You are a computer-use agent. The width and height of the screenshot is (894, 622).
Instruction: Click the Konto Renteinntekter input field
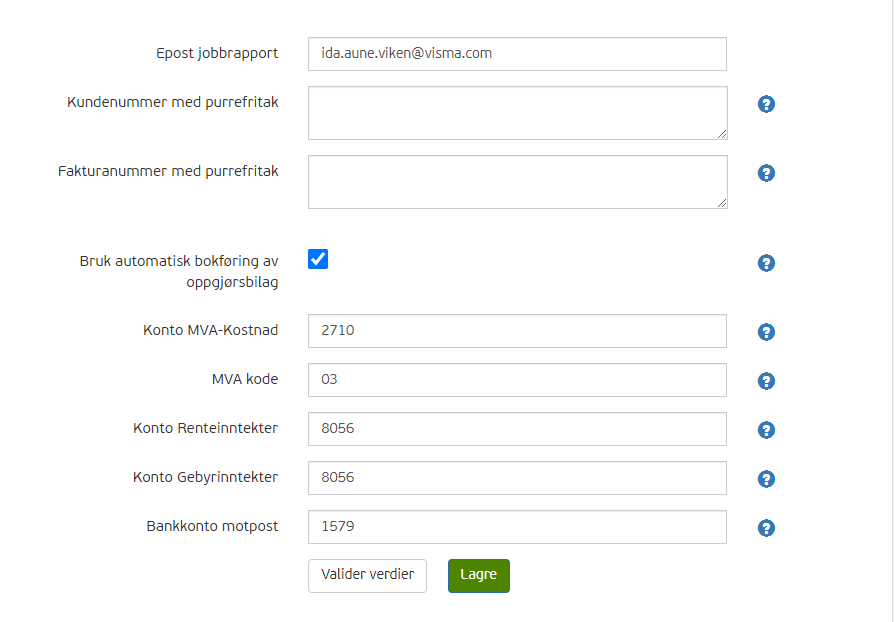coord(517,429)
